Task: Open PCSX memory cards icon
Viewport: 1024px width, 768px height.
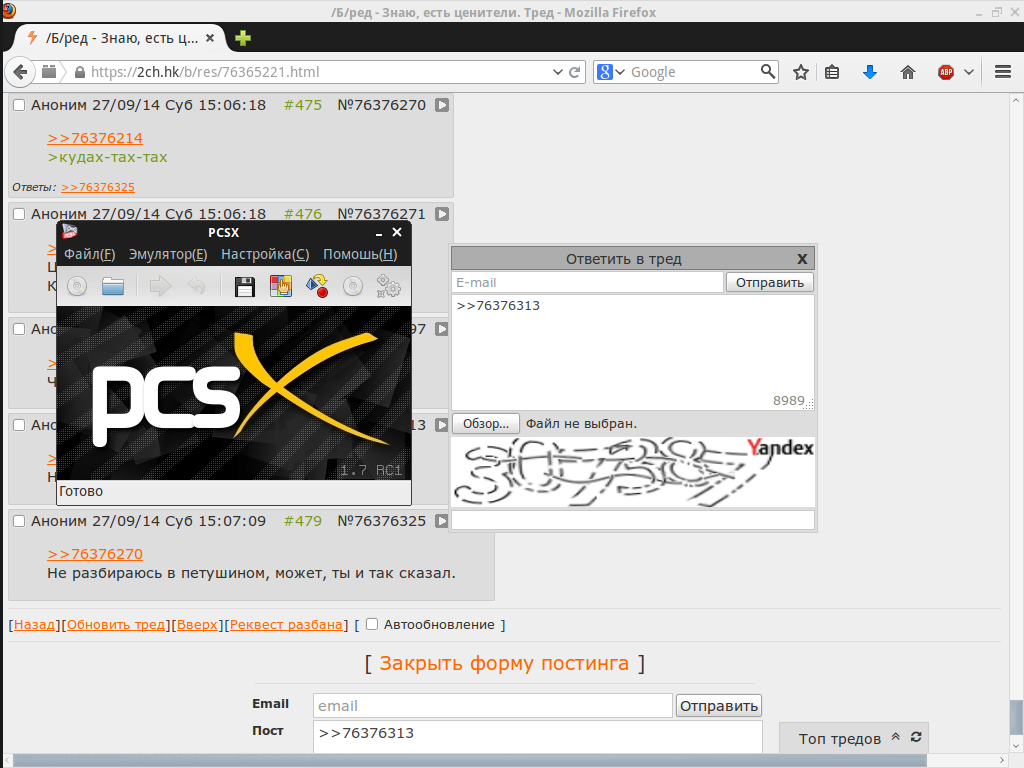Action: [x=281, y=286]
